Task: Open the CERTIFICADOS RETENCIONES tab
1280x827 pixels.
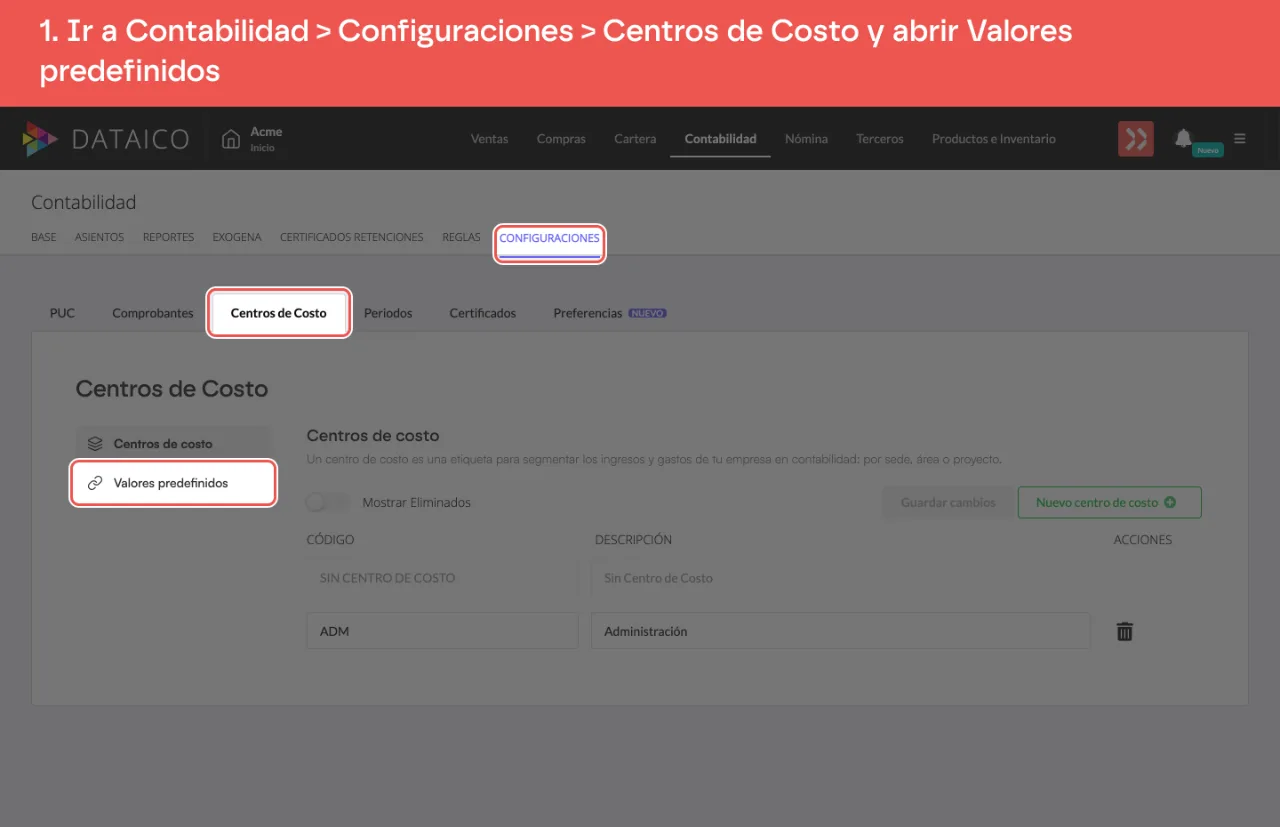Action: (352, 238)
